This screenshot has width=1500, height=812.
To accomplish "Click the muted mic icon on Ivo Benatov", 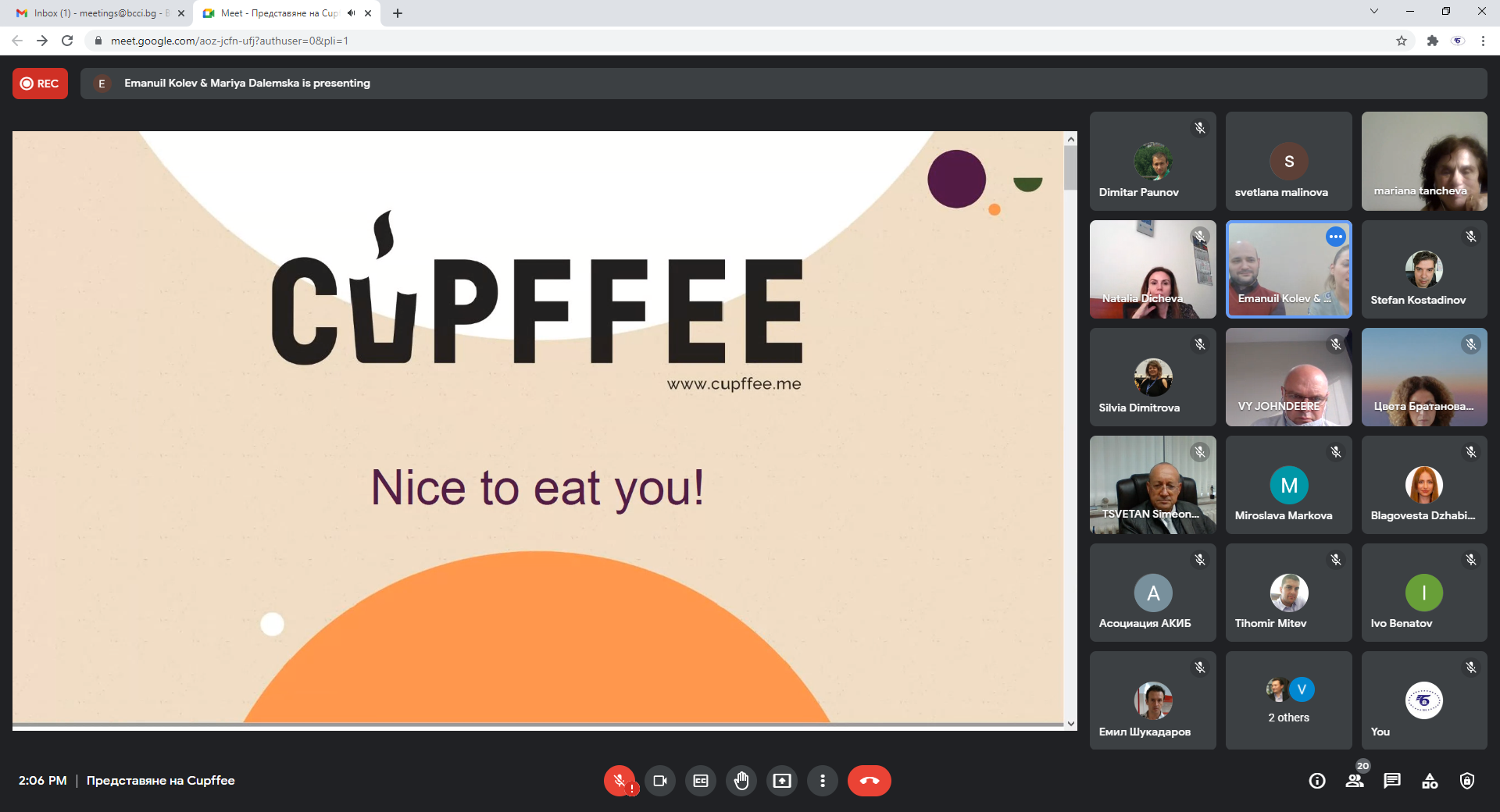I will (1471, 560).
